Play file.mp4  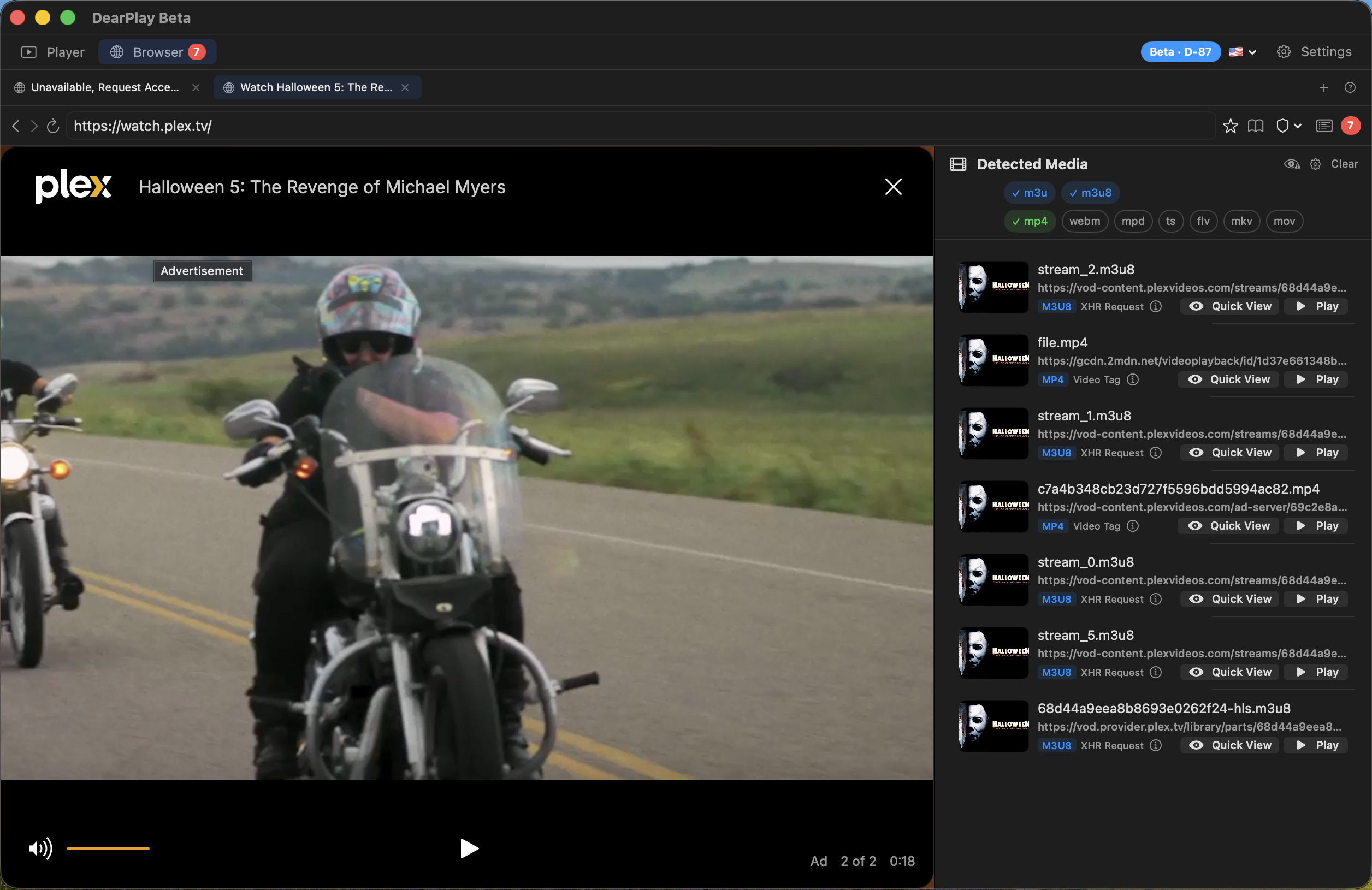[x=1316, y=380]
